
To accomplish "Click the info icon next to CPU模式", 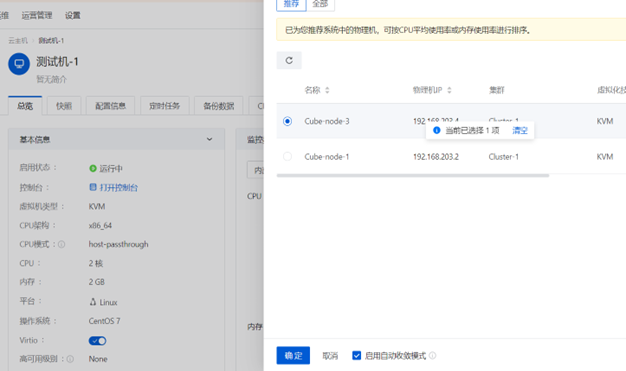I will (61, 244).
